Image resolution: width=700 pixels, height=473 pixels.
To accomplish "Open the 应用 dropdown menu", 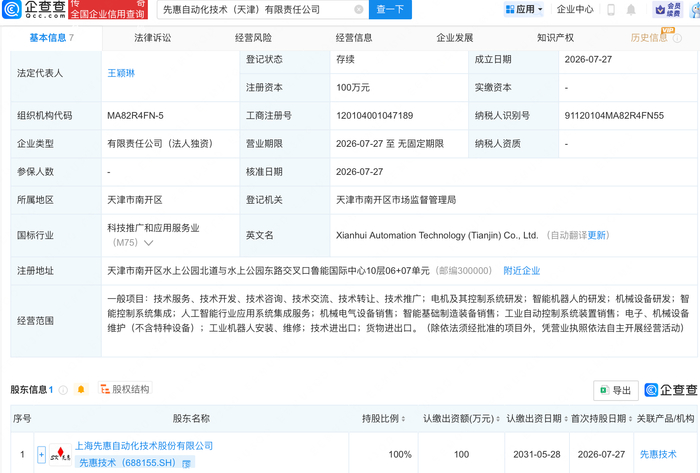I will tap(524, 9).
